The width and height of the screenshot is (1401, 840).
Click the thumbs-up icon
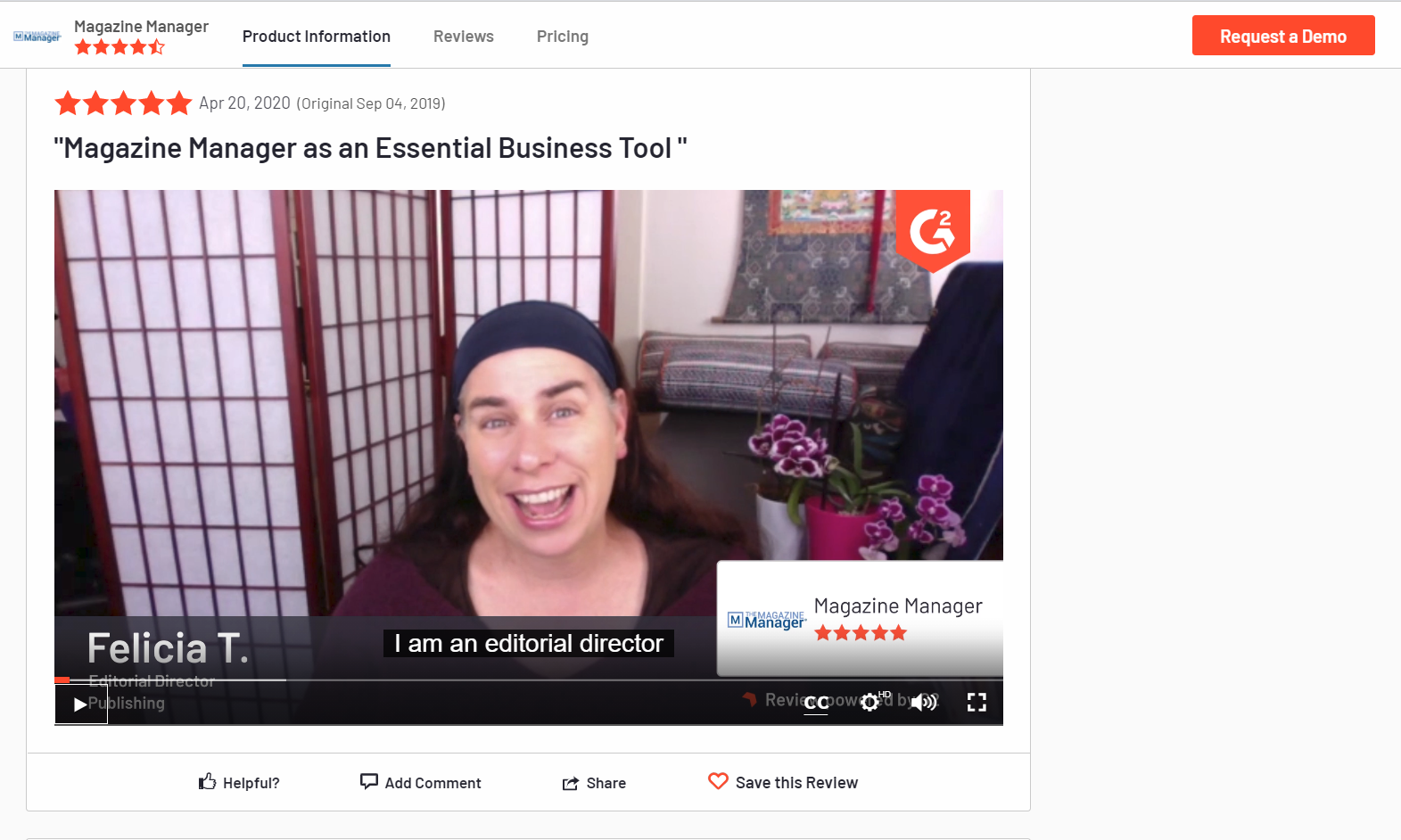pyautogui.click(x=207, y=781)
